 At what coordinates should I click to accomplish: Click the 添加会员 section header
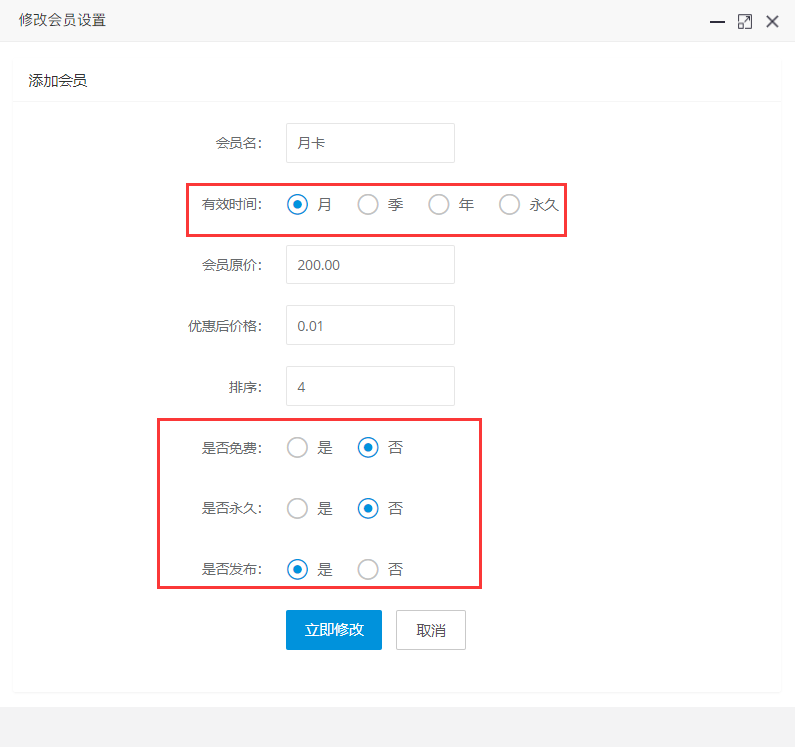click(58, 81)
